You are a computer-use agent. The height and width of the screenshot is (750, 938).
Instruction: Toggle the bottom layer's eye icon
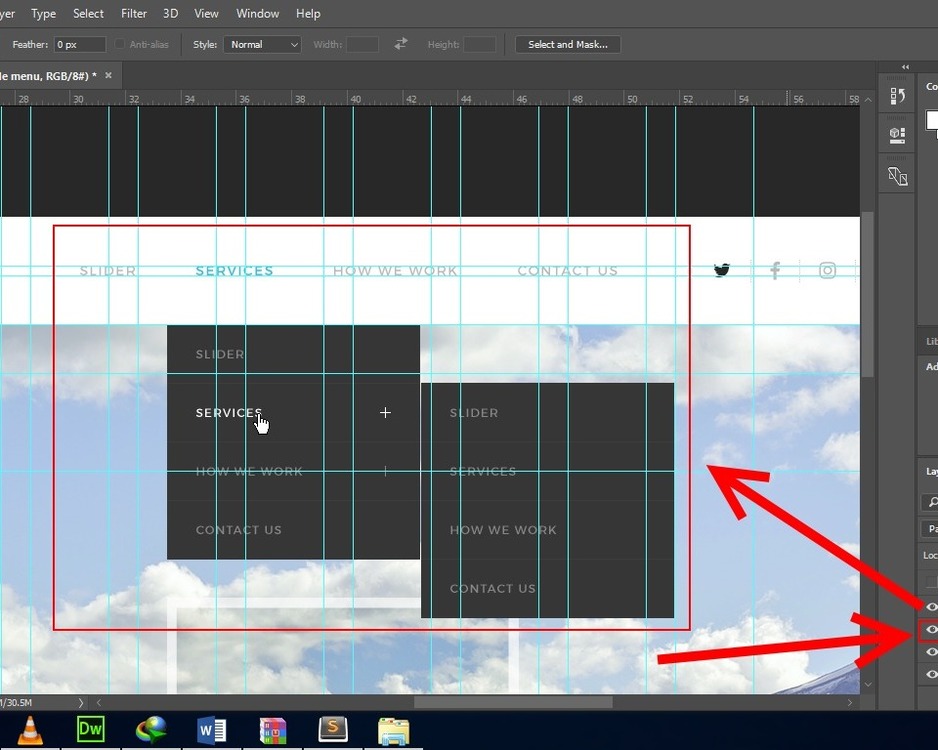[931, 675]
